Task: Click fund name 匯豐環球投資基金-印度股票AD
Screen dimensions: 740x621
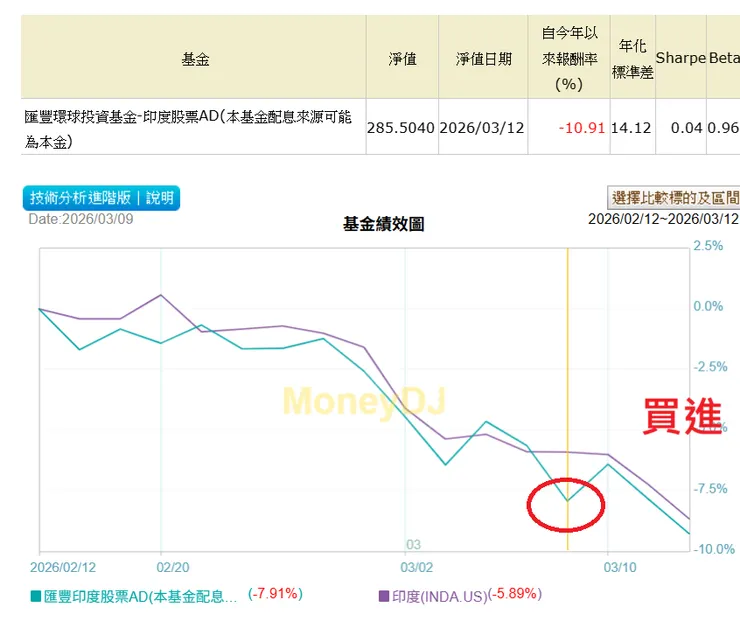Action: (x=188, y=128)
